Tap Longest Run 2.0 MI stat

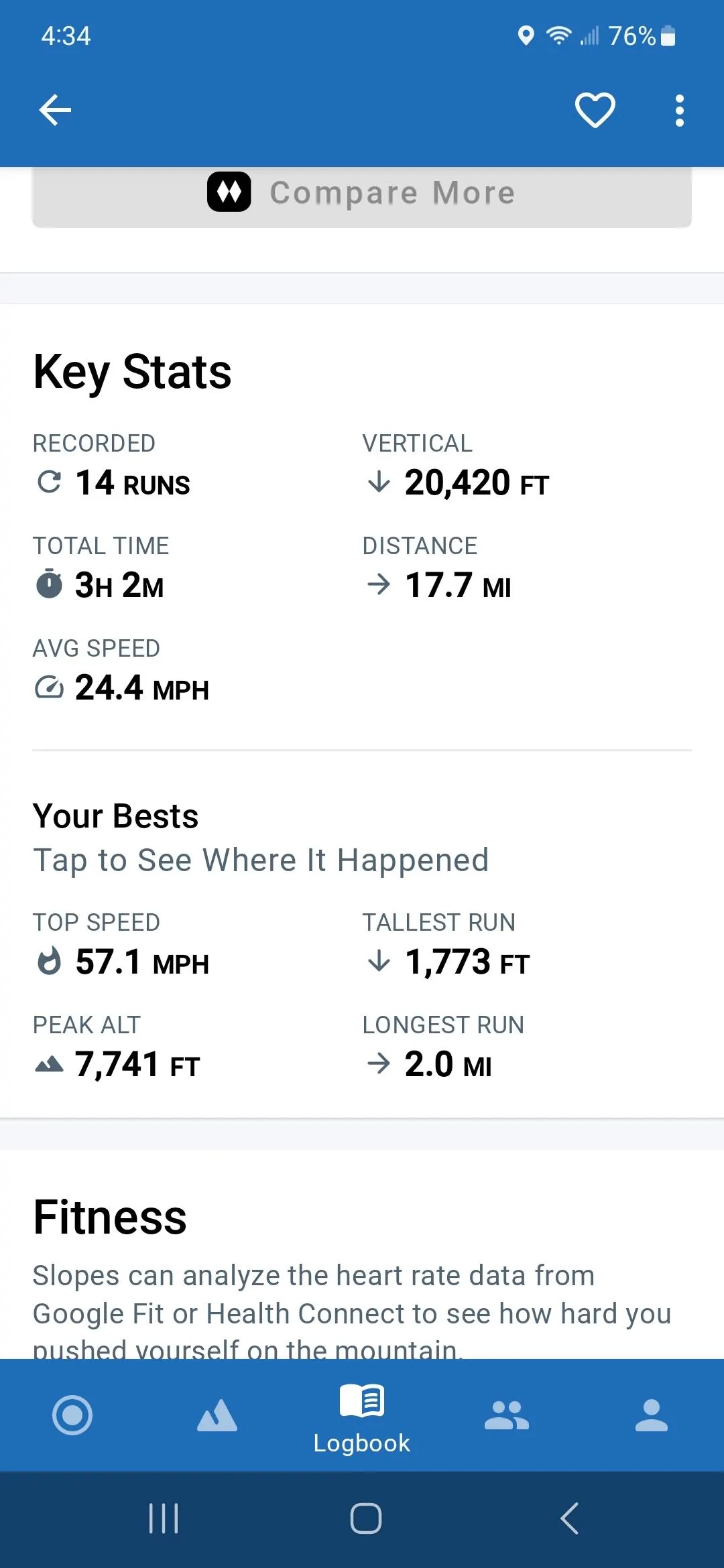point(443,1047)
